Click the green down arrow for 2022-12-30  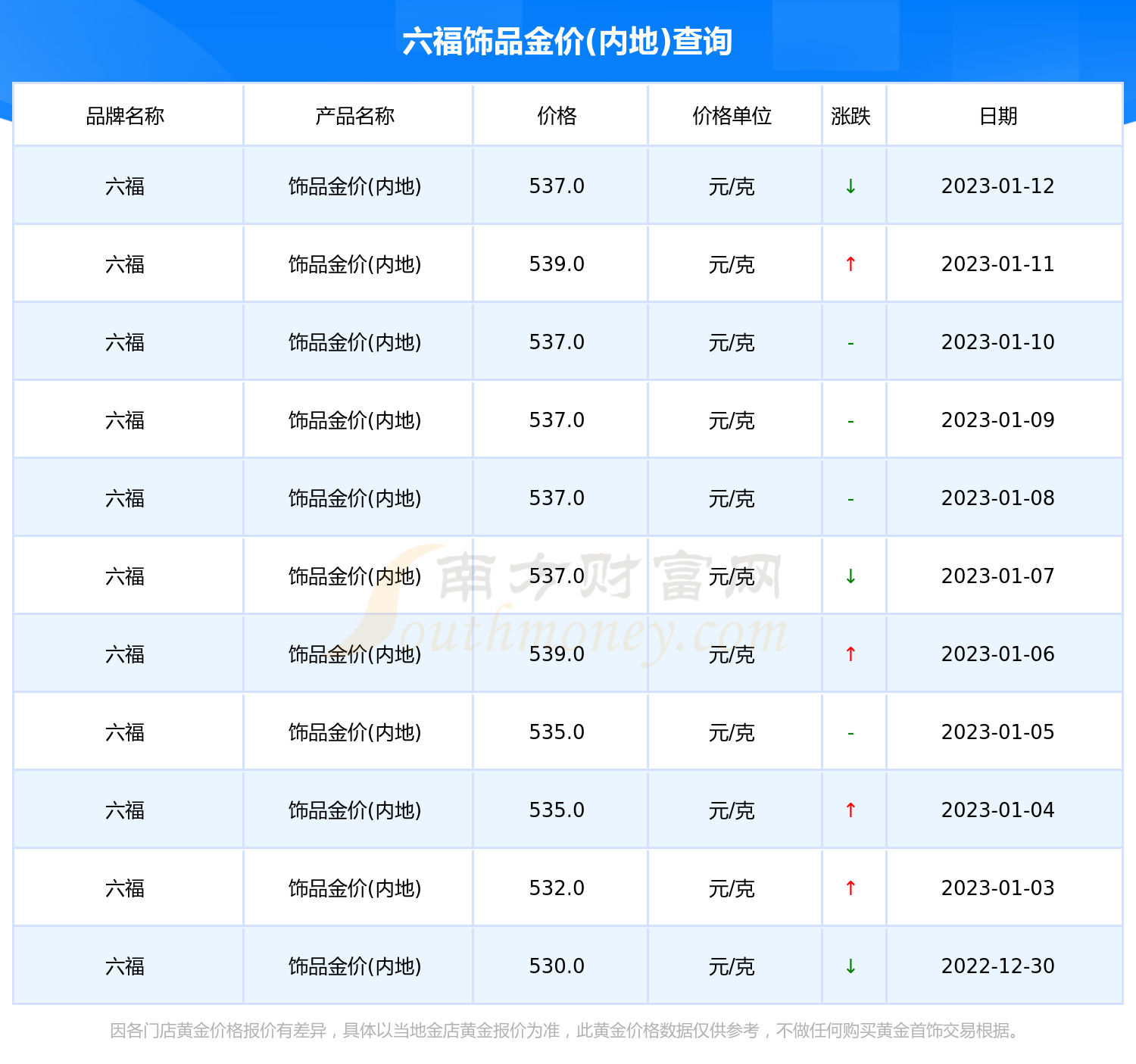pyautogui.click(x=850, y=966)
